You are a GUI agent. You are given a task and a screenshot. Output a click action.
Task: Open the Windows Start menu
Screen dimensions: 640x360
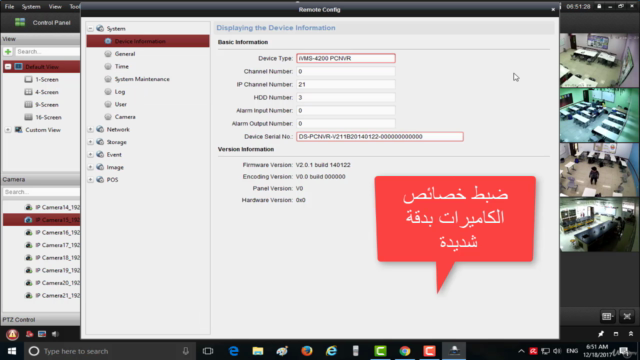coord(12,351)
